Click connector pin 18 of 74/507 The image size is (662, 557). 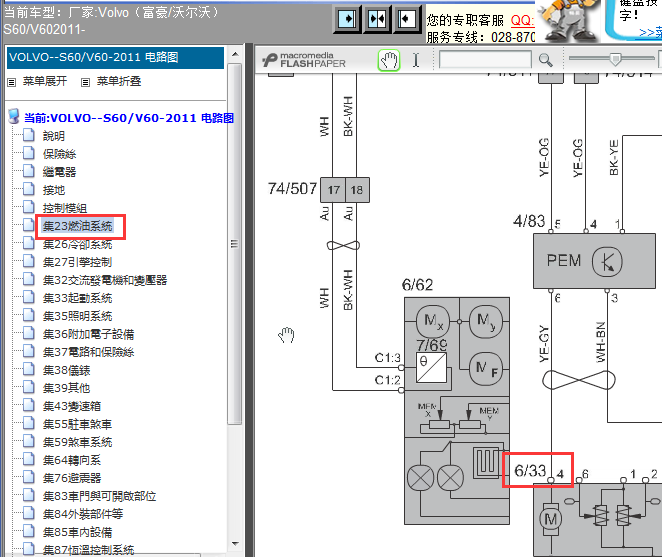(357, 190)
